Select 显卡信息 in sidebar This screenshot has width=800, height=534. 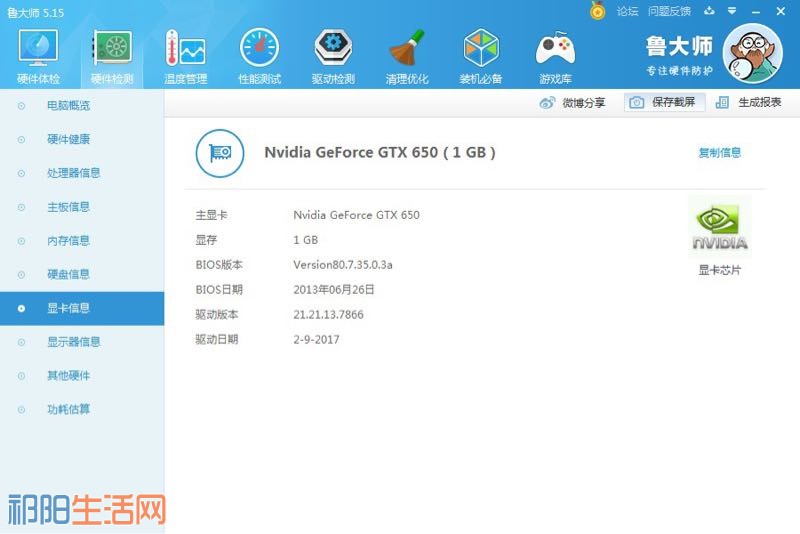[x=82, y=308]
